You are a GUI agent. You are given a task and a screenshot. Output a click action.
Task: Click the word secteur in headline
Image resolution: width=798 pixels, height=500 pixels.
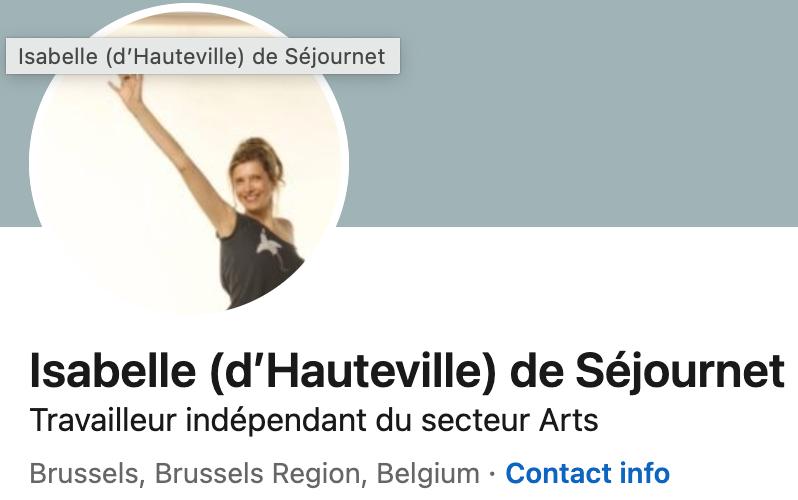476,422
